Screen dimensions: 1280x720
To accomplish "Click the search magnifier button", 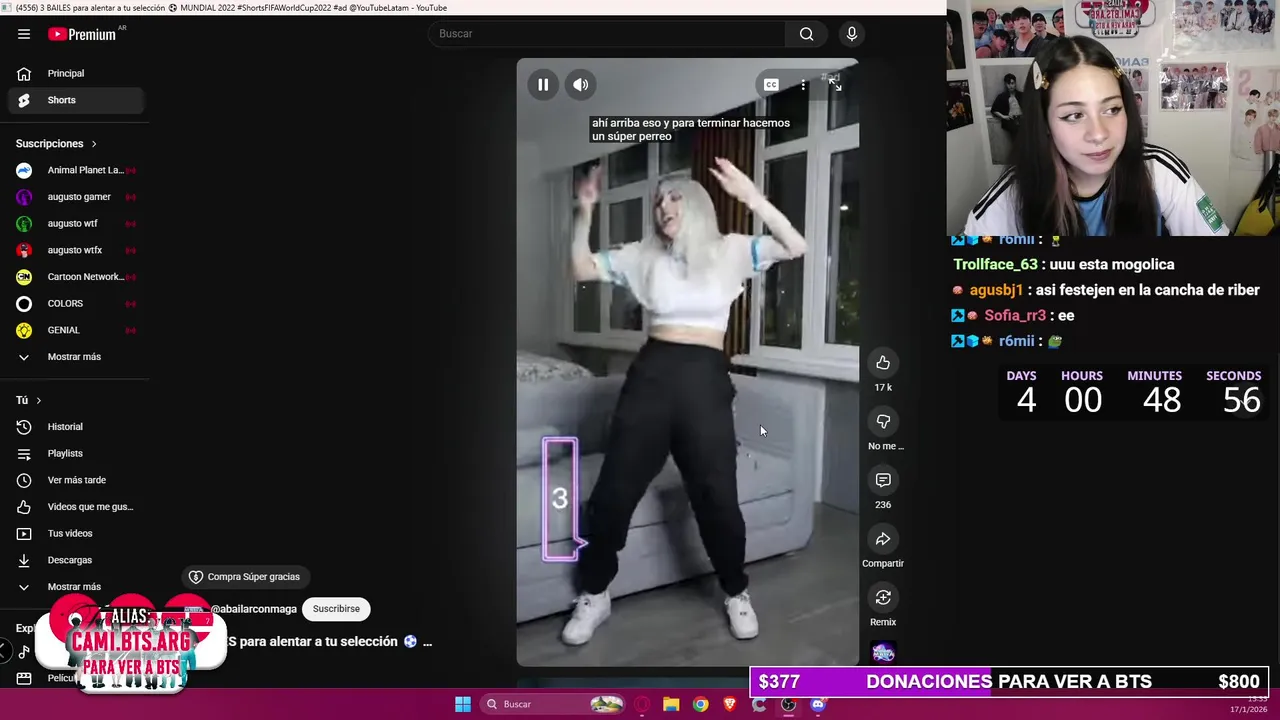I will pos(806,34).
